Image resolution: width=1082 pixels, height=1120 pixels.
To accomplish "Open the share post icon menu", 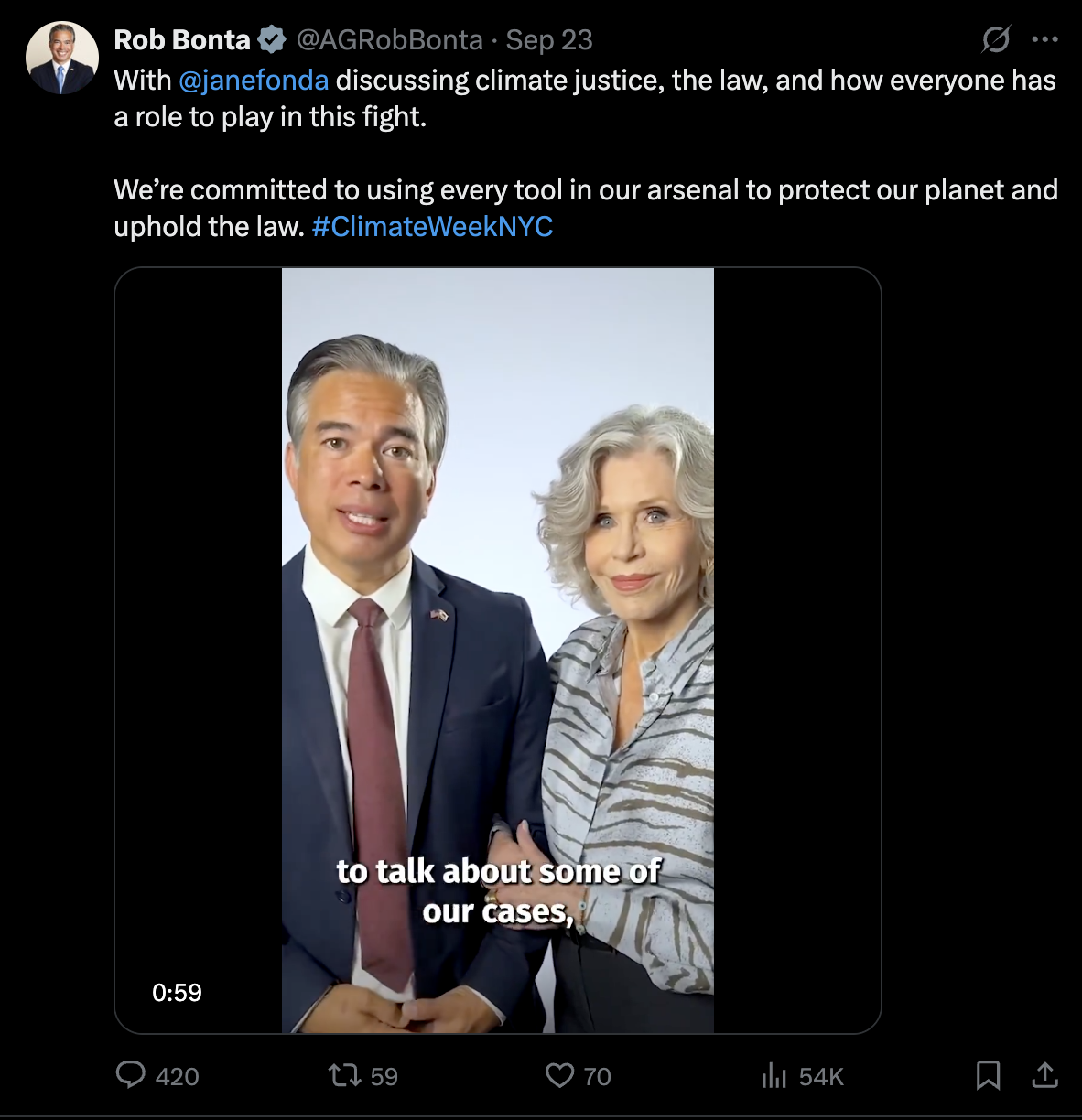I will 1044,1074.
